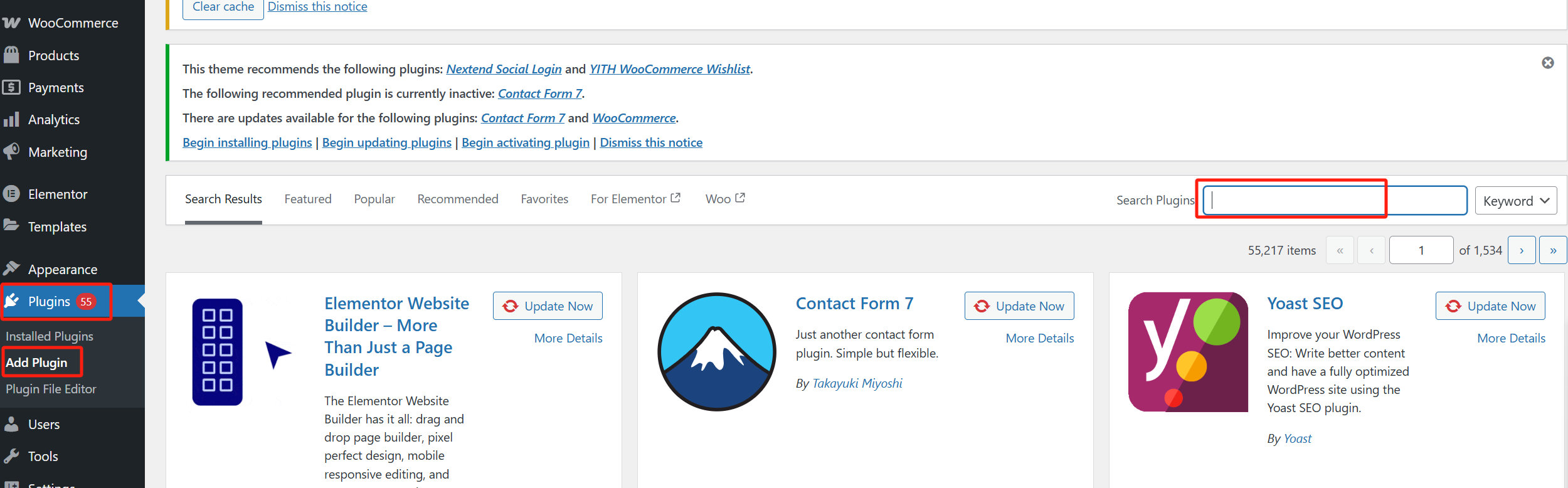View More Details for Elementor

568,338
